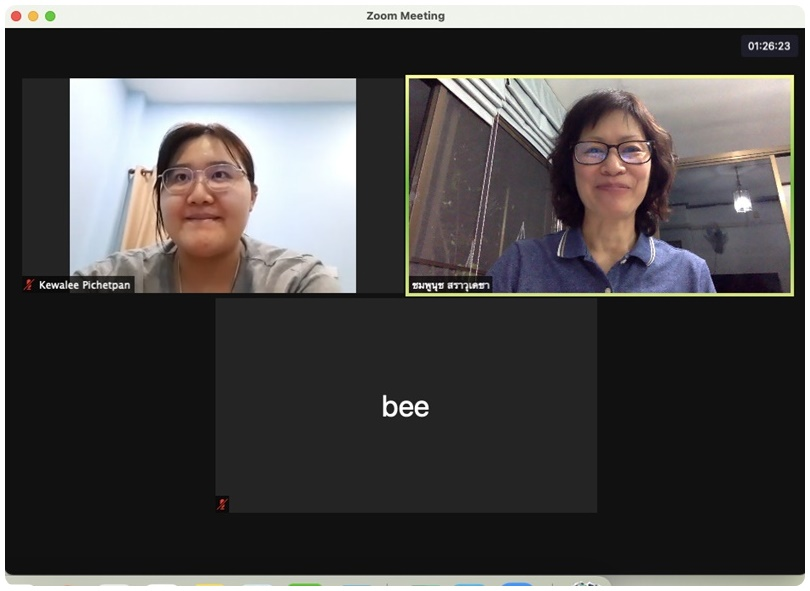Open the rightmost blue Dock icon
The height and width of the screenshot is (591, 810).
(x=516, y=586)
